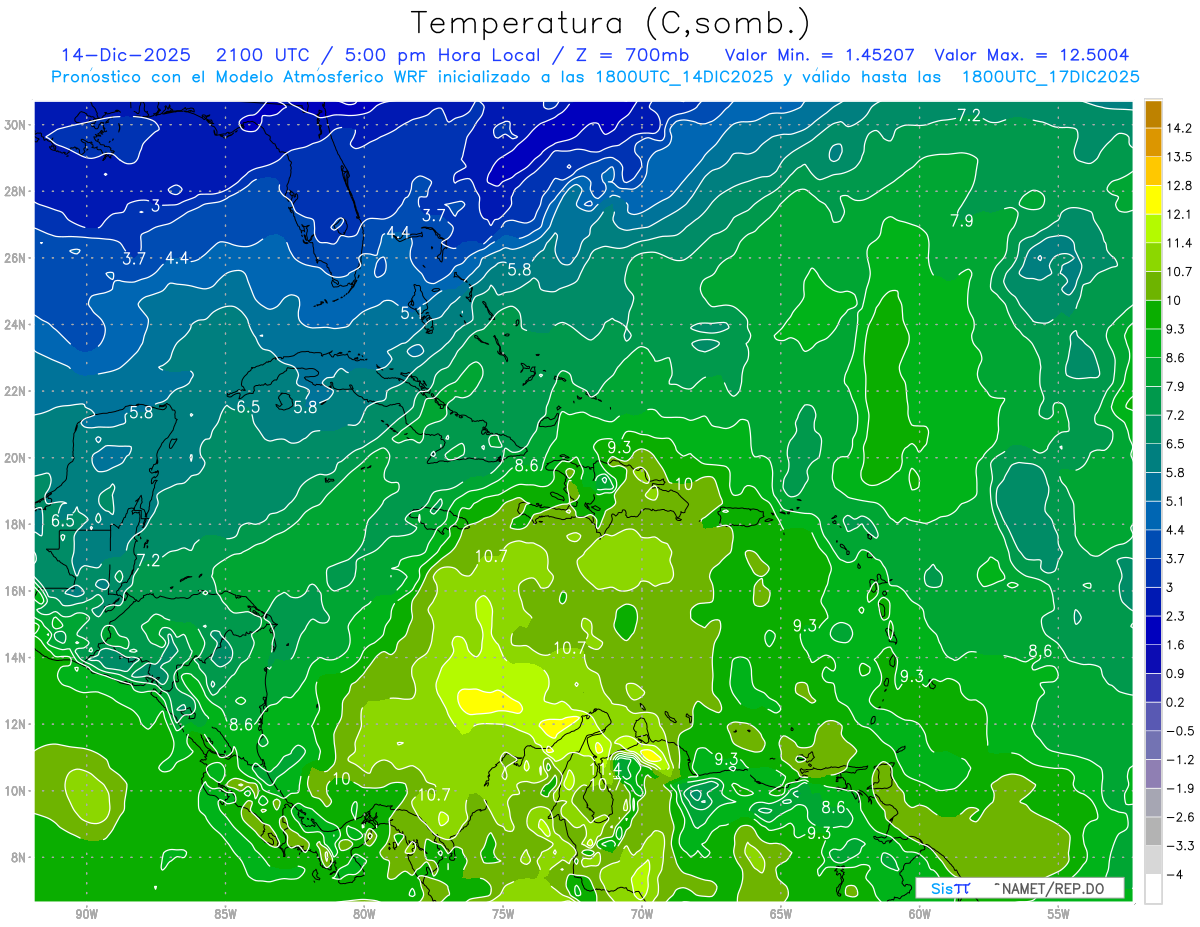Click the '20N' latitude axis label

click(17, 458)
